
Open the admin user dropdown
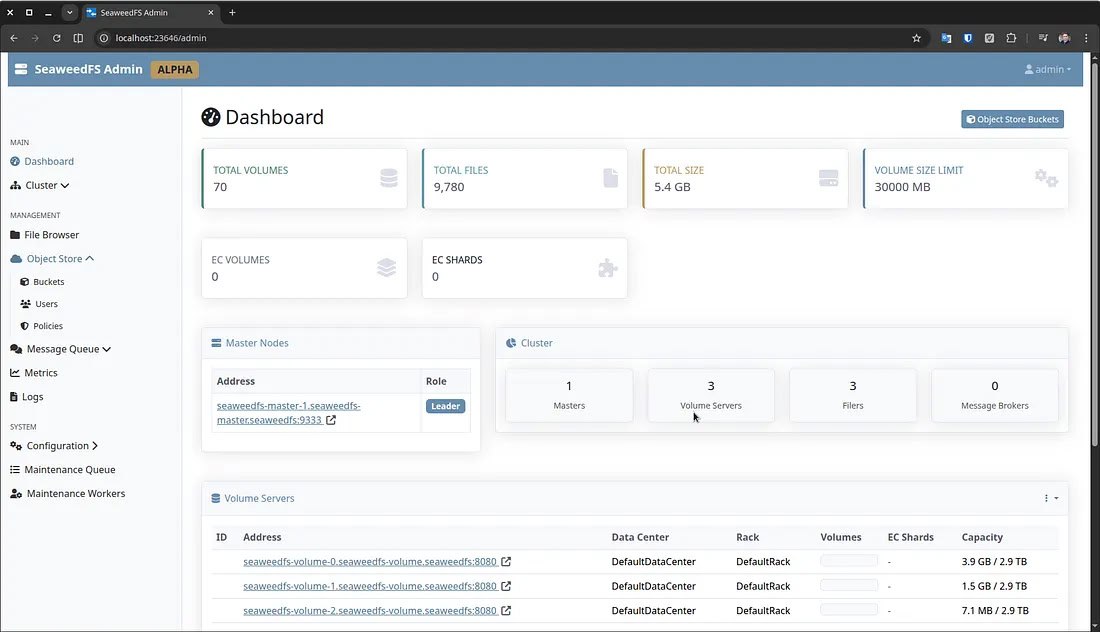[1048, 70]
